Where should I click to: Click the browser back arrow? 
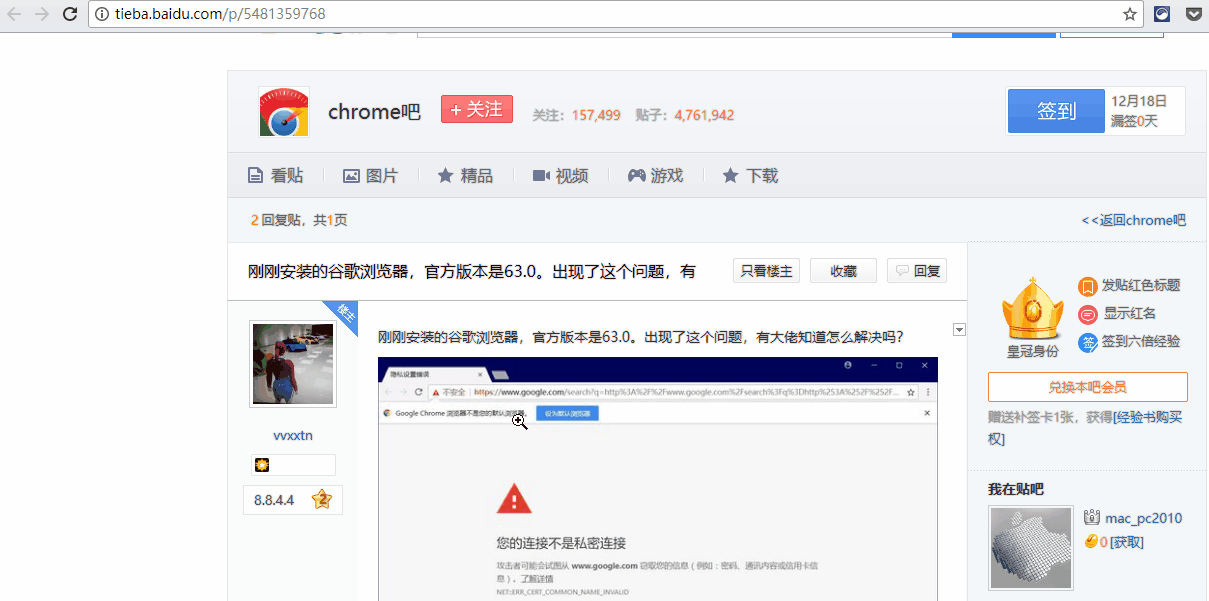point(14,14)
